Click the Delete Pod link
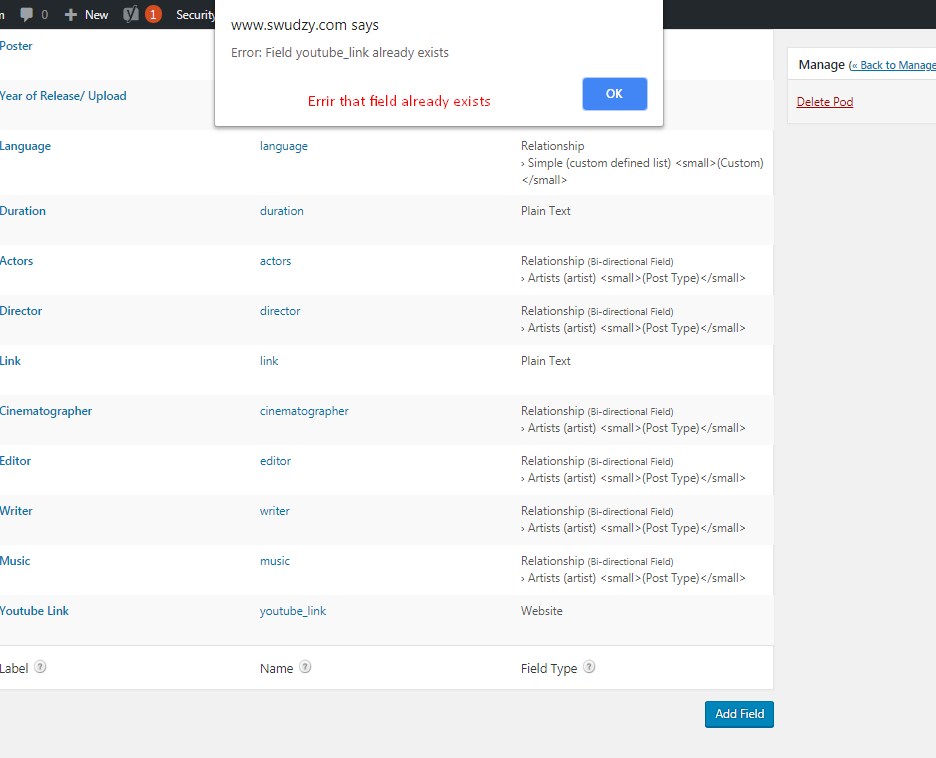The height and width of the screenshot is (758, 936). tap(826, 101)
